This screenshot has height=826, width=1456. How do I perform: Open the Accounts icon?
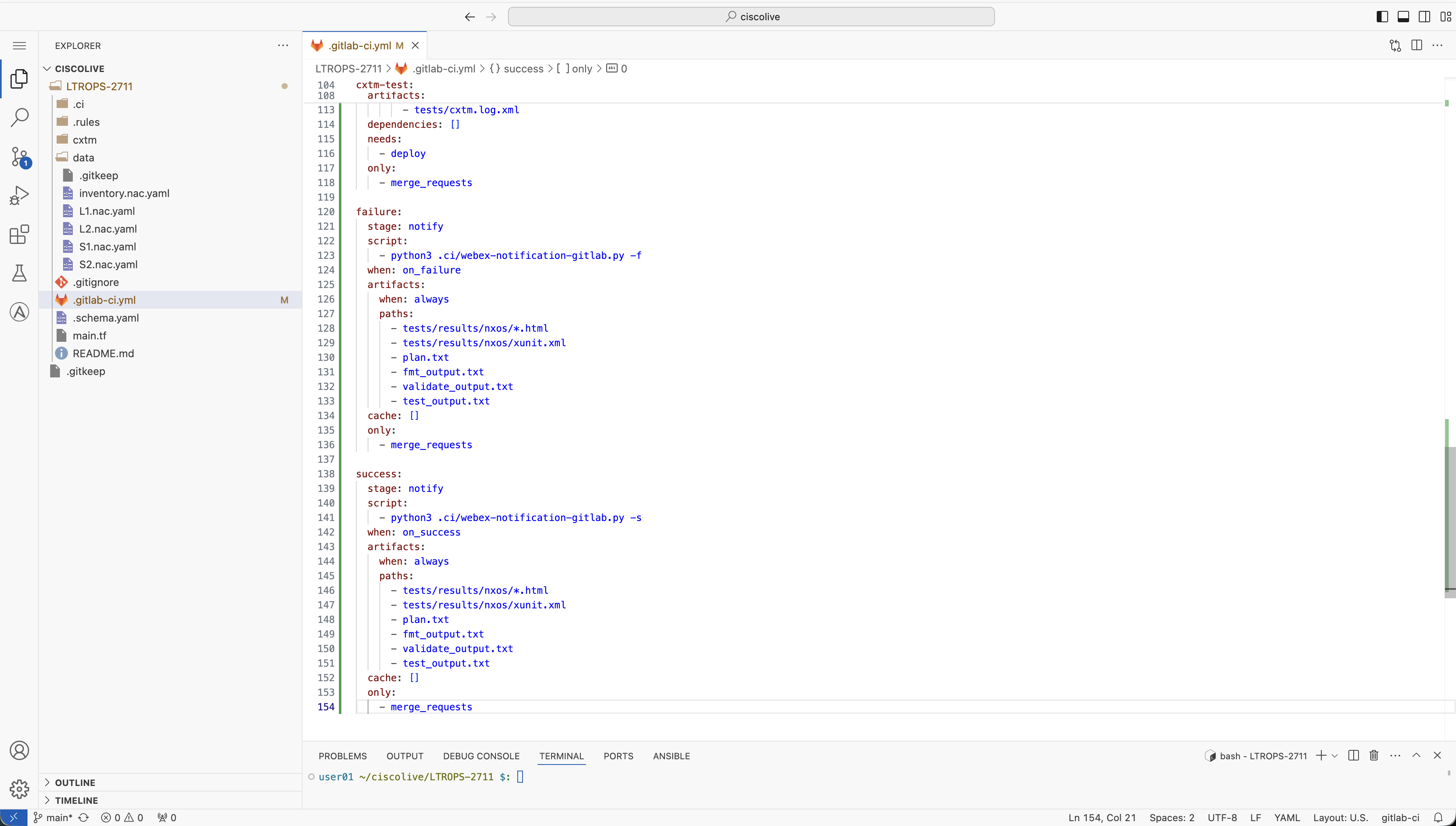click(19, 750)
